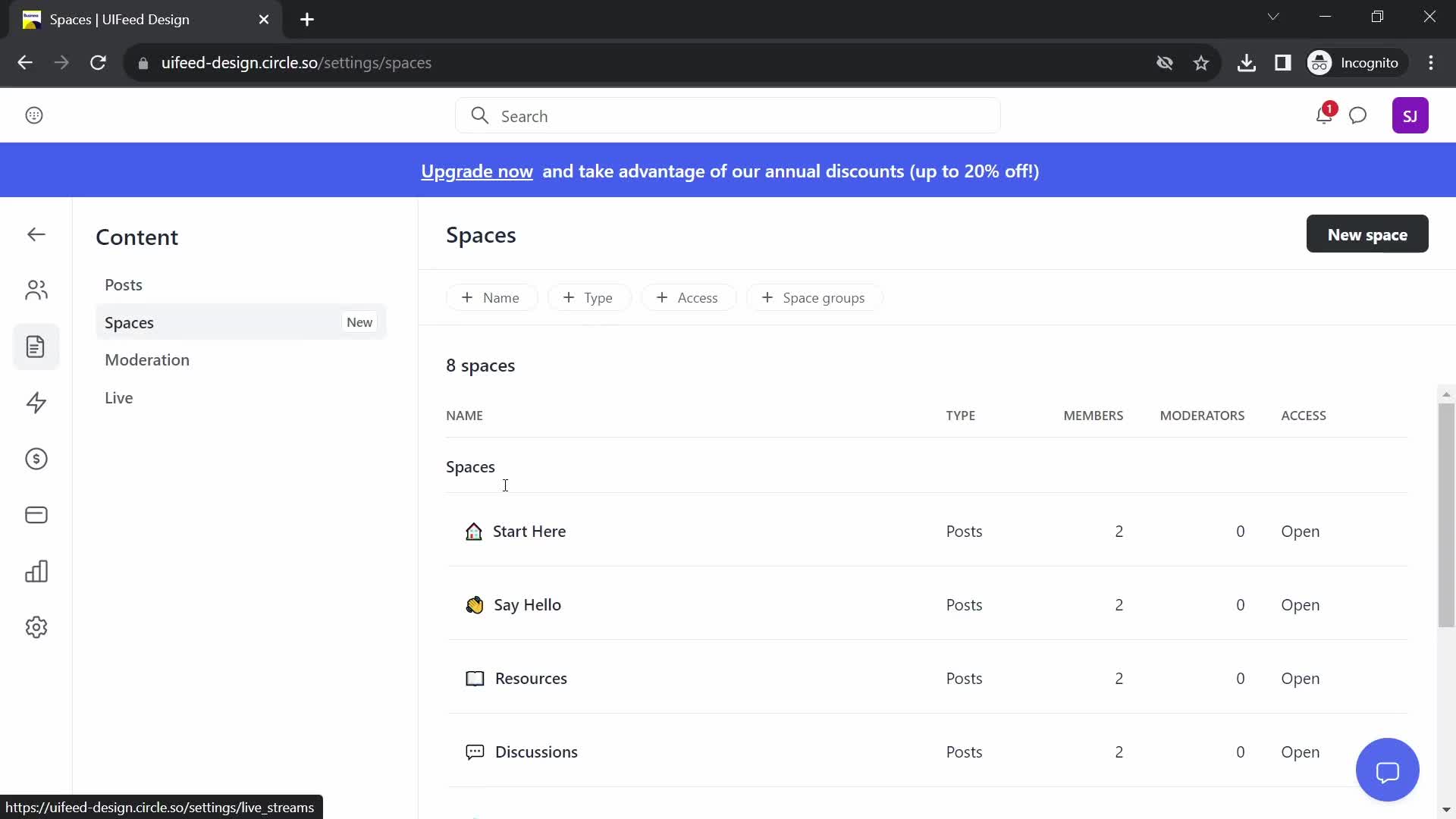
Task: Toggle the Space groups filter option
Action: [815, 298]
